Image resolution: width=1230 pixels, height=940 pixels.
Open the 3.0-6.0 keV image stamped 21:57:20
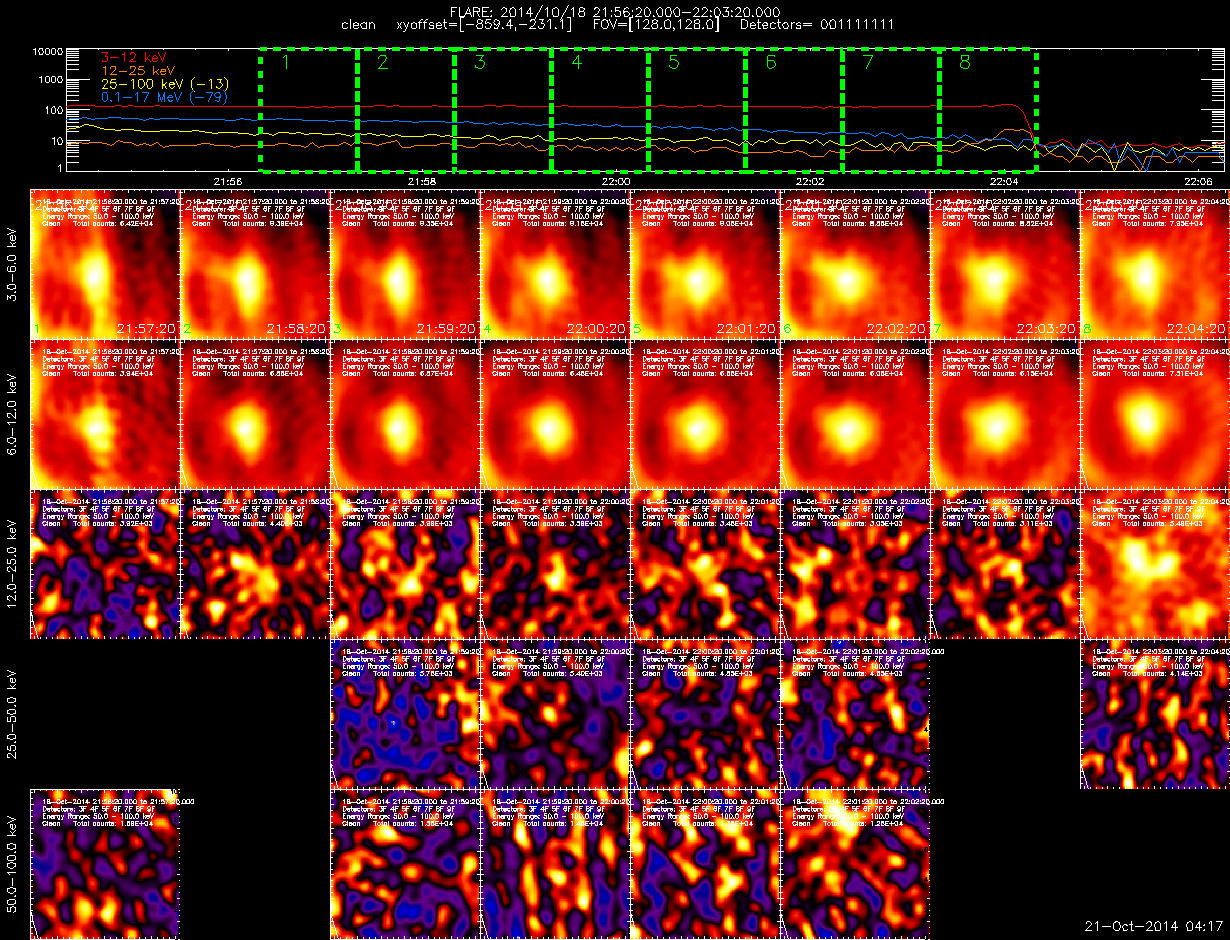105,263
